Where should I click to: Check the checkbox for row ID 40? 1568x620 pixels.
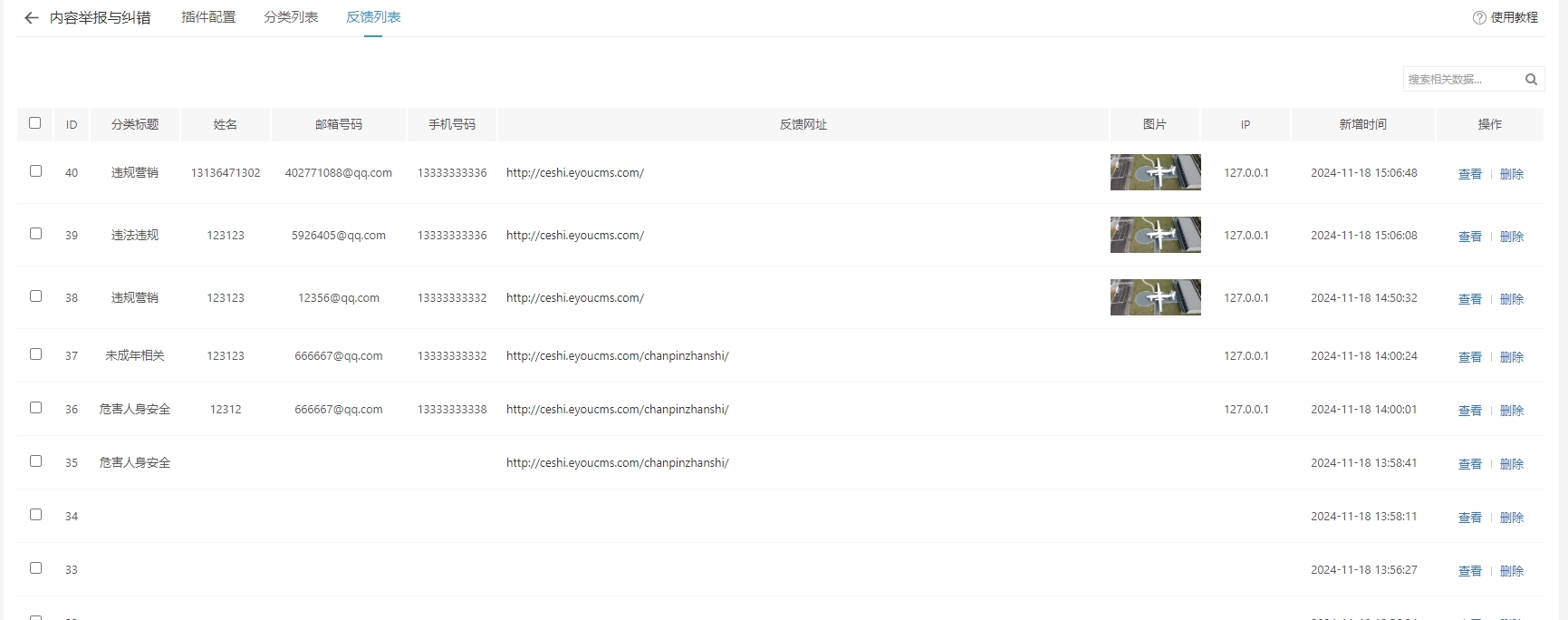pos(36,171)
